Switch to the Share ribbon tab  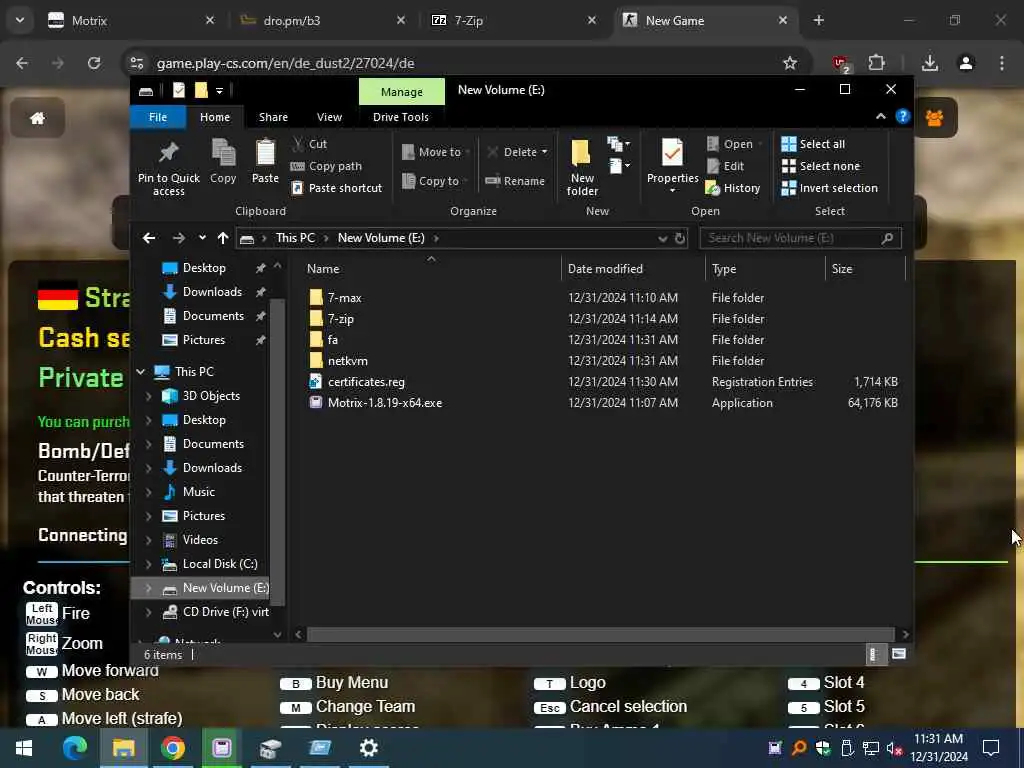click(273, 117)
